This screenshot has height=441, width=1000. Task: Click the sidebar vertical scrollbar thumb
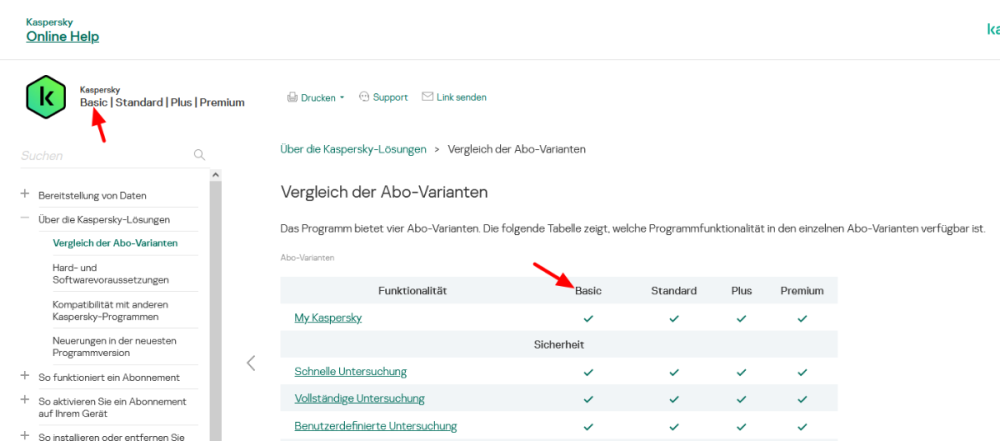tap(216, 311)
